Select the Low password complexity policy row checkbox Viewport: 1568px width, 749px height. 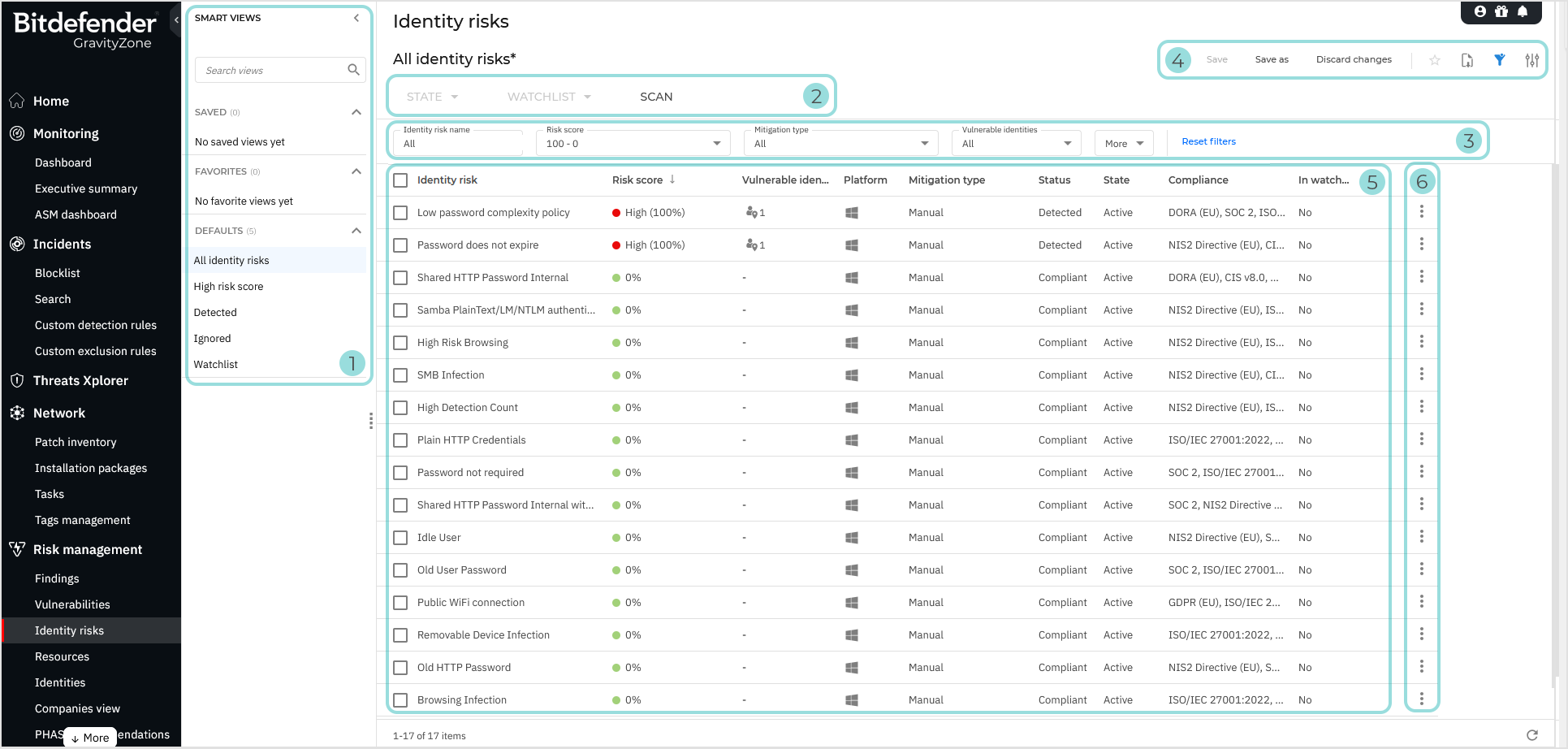click(400, 212)
